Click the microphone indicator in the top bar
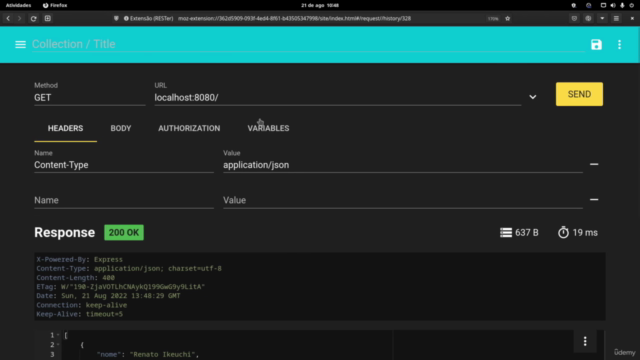Image resolution: width=640 pixels, height=360 pixels. 622,5
